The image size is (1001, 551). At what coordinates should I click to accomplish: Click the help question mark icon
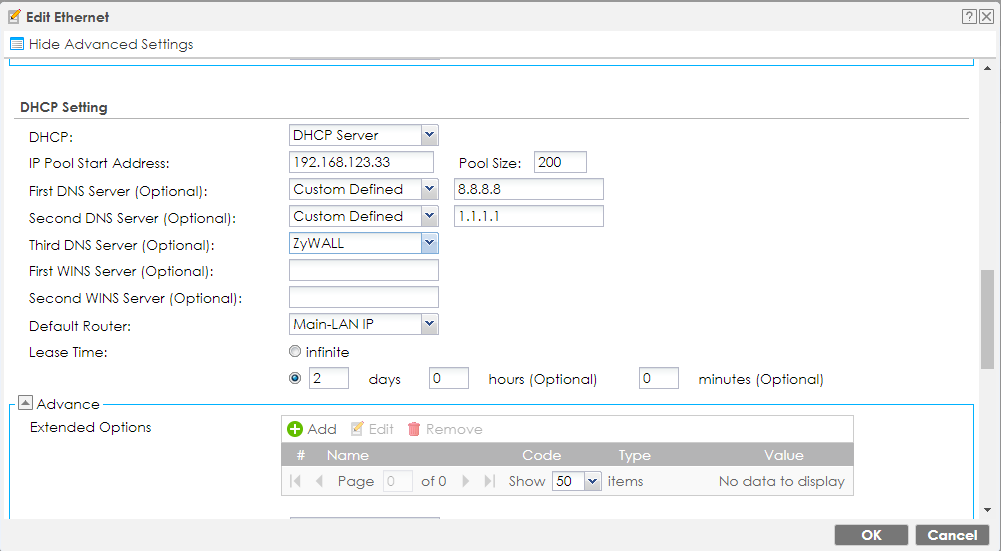969,17
